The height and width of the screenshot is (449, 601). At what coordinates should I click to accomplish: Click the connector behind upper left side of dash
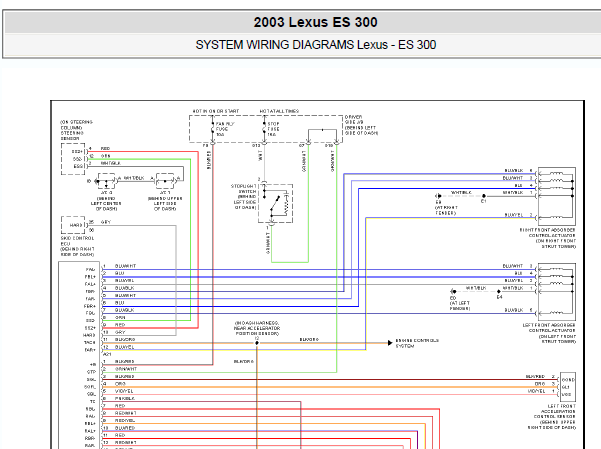pos(161,181)
